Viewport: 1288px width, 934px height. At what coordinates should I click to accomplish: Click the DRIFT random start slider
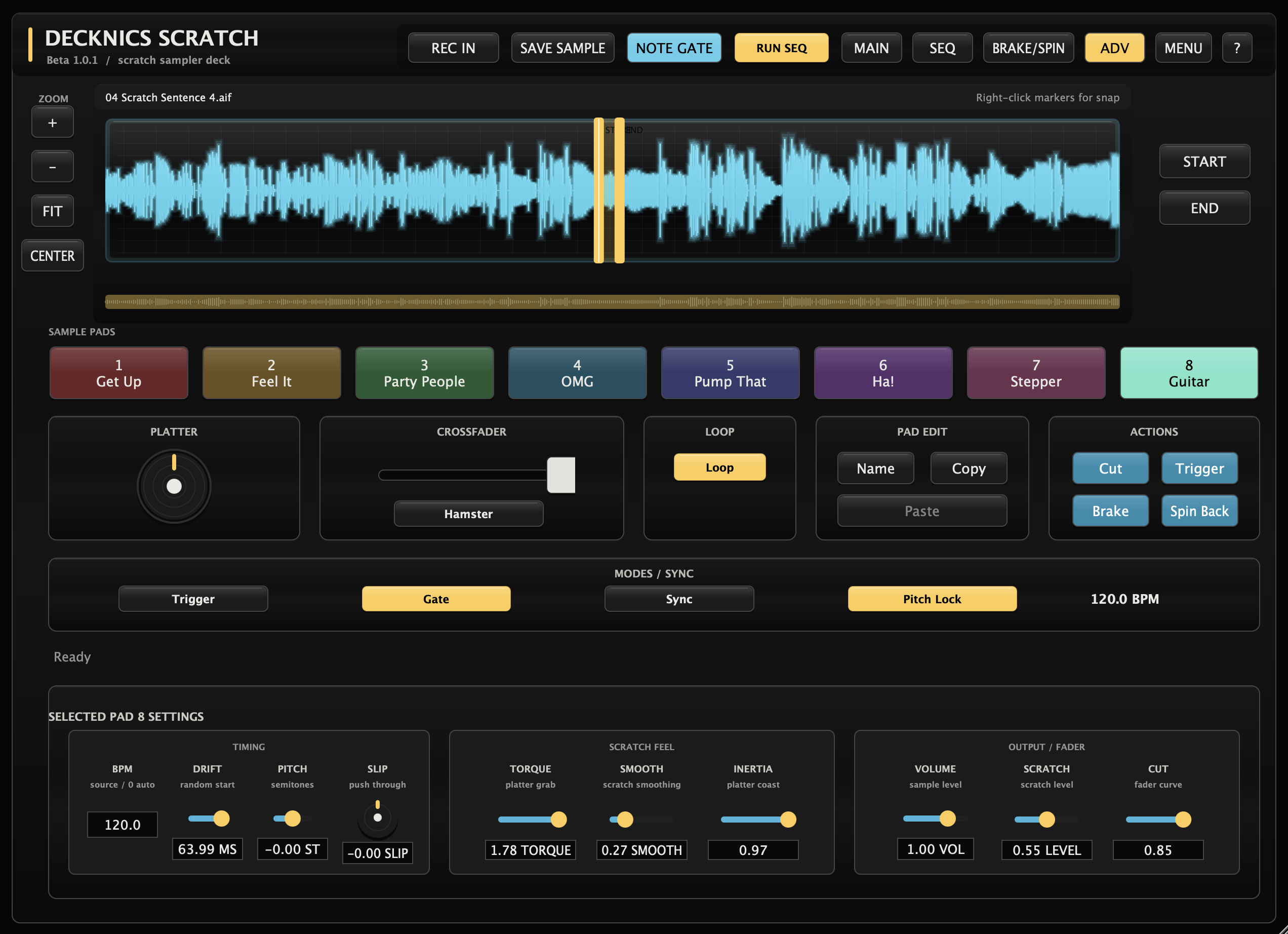(208, 819)
